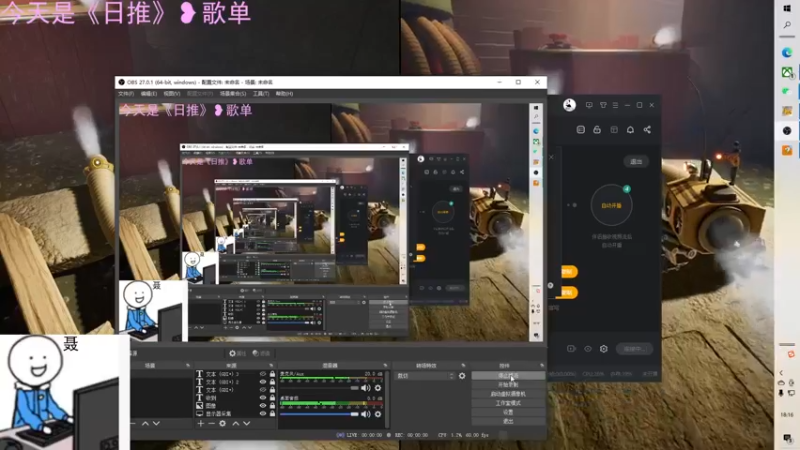800x450 pixels.
Task: Click the 退出 exit button in OBS controls
Action: pos(508,421)
